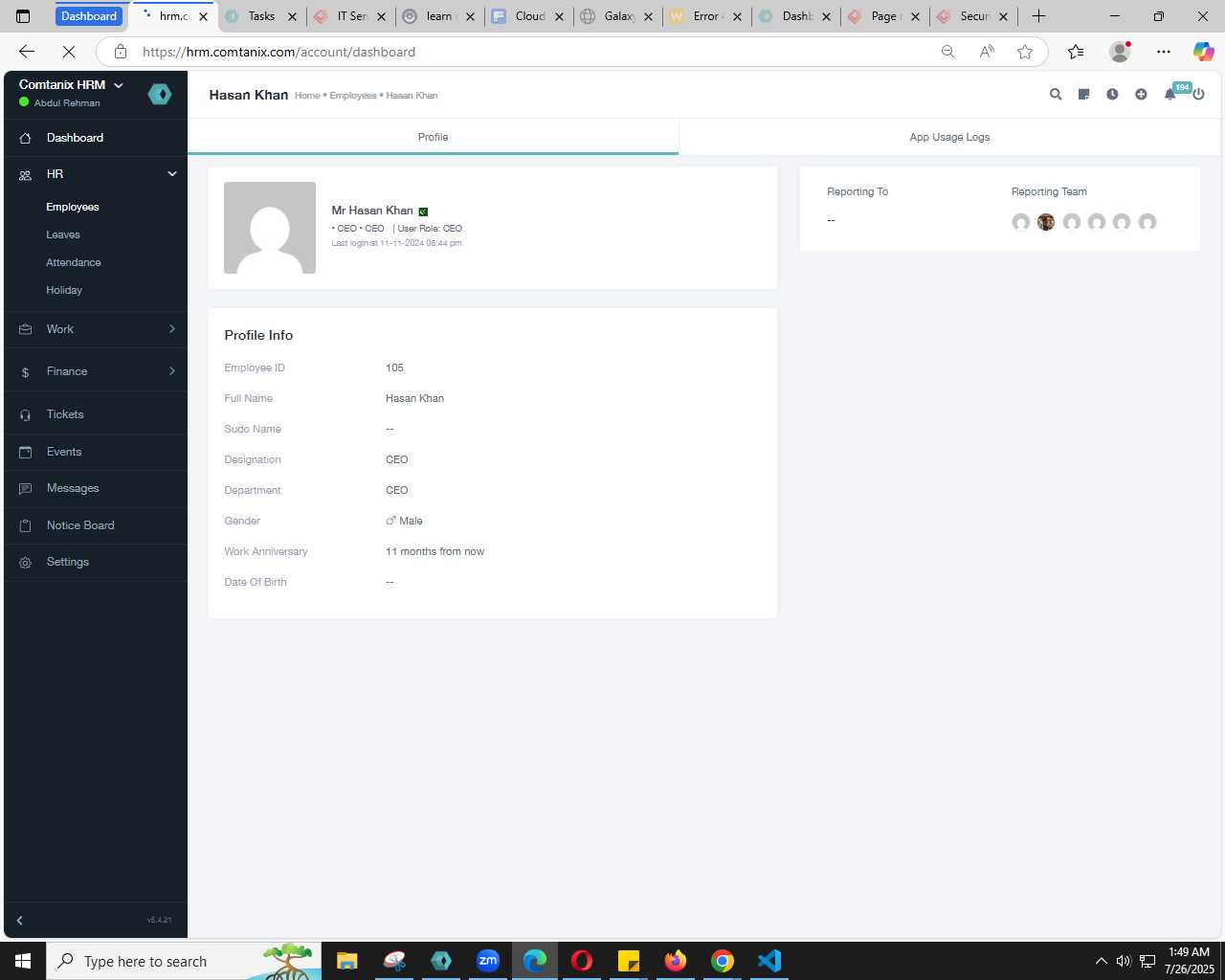Image resolution: width=1225 pixels, height=980 pixels.
Task: Click the zoom magnifier in address bar
Action: [948, 52]
